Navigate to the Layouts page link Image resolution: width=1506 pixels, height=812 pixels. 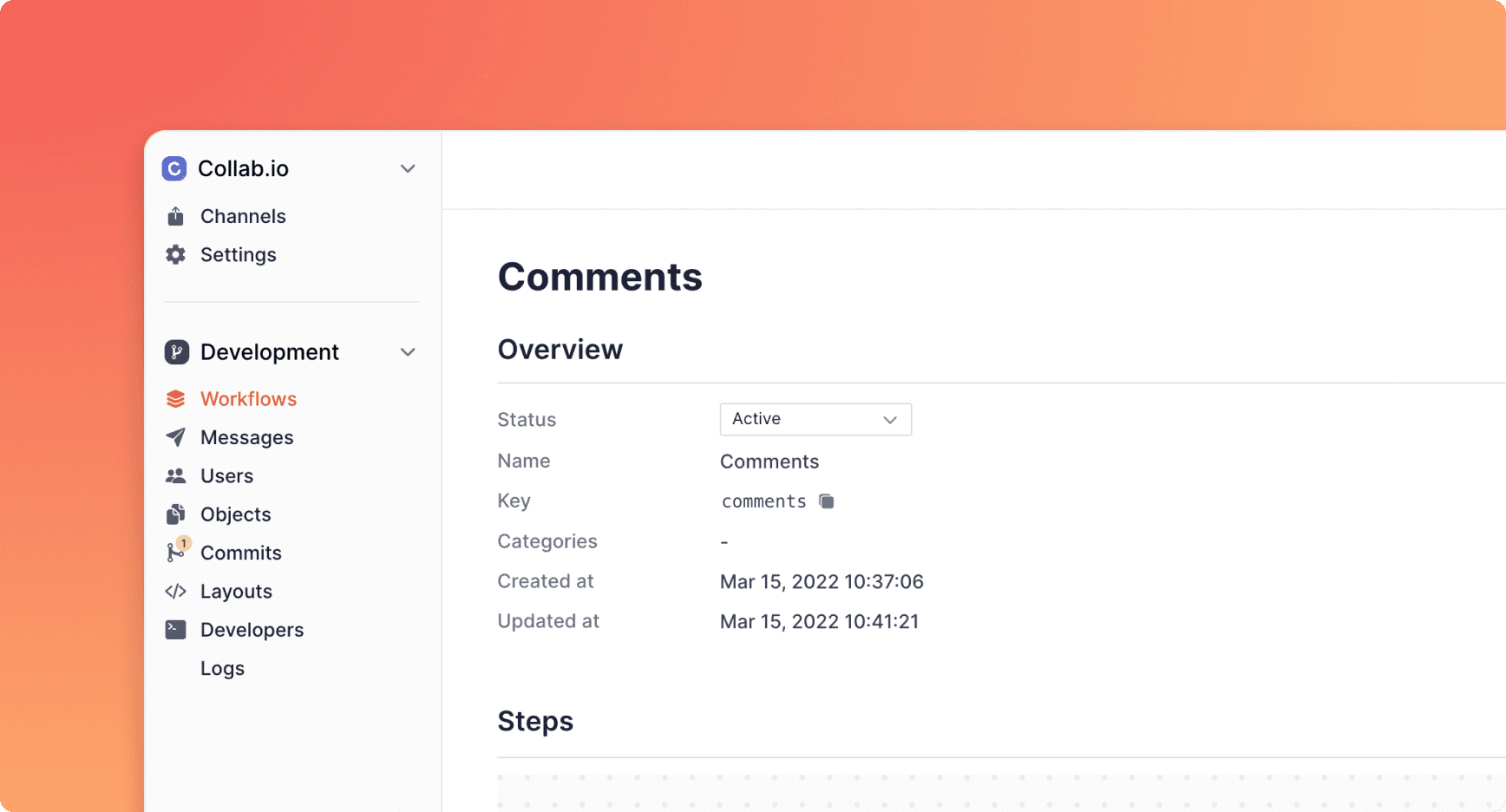pos(236,592)
